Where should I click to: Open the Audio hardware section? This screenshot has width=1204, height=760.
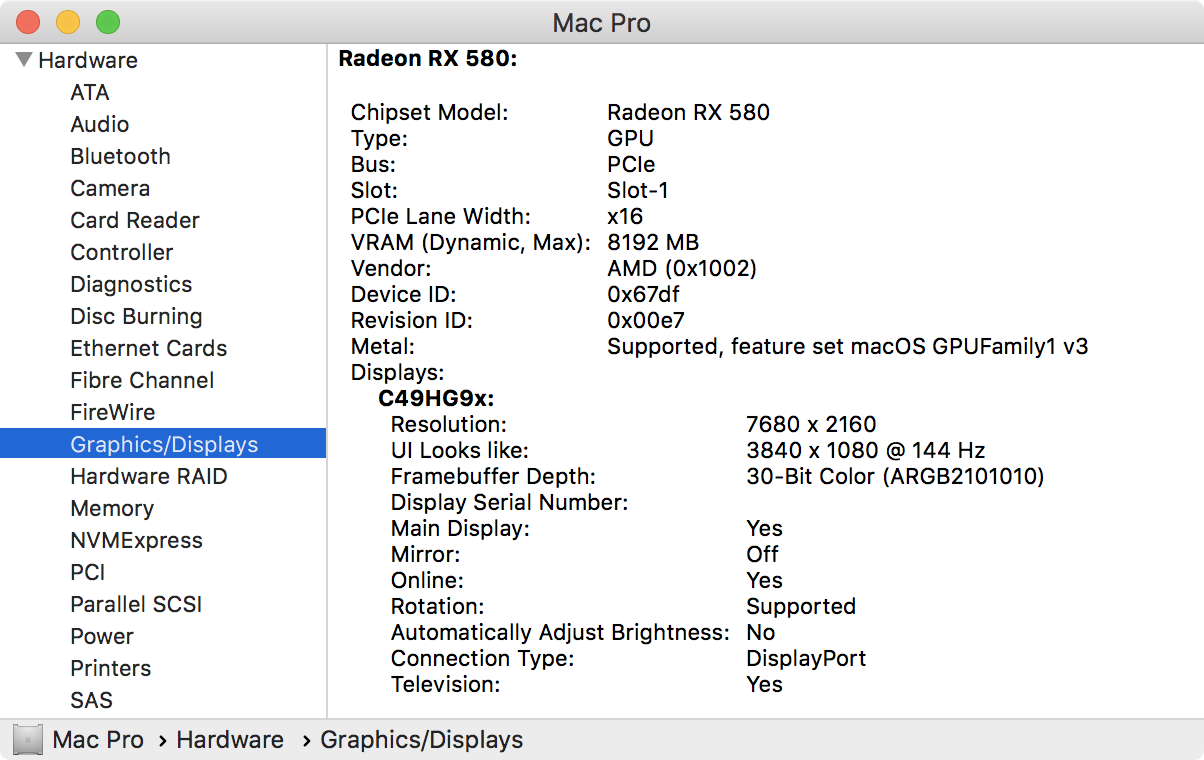(100, 124)
